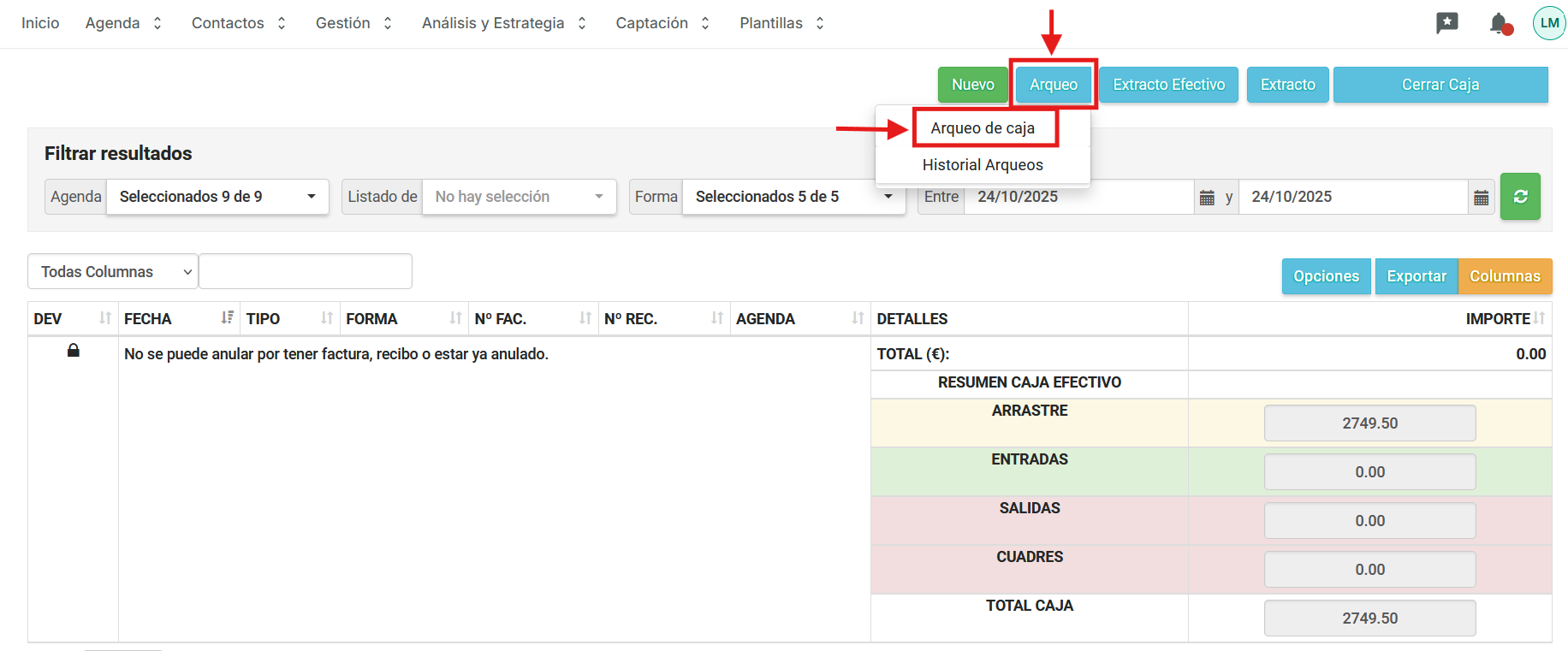The image size is (1568, 651).
Task: Choose 'Historial Arqueos' menu option
Action: [x=983, y=165]
